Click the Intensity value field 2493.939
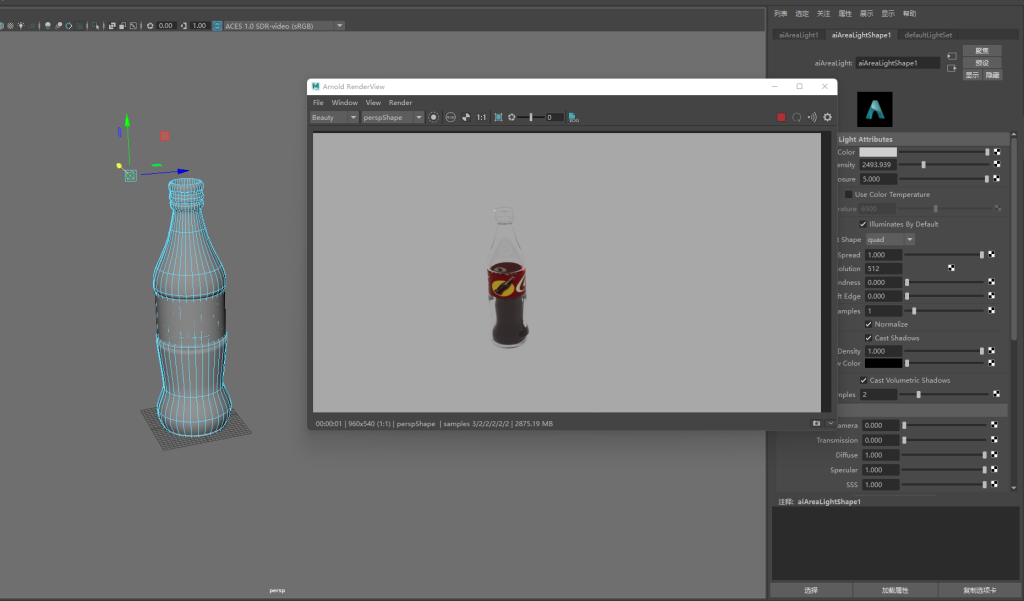Screen dimensions: 1024x601 pos(878,165)
